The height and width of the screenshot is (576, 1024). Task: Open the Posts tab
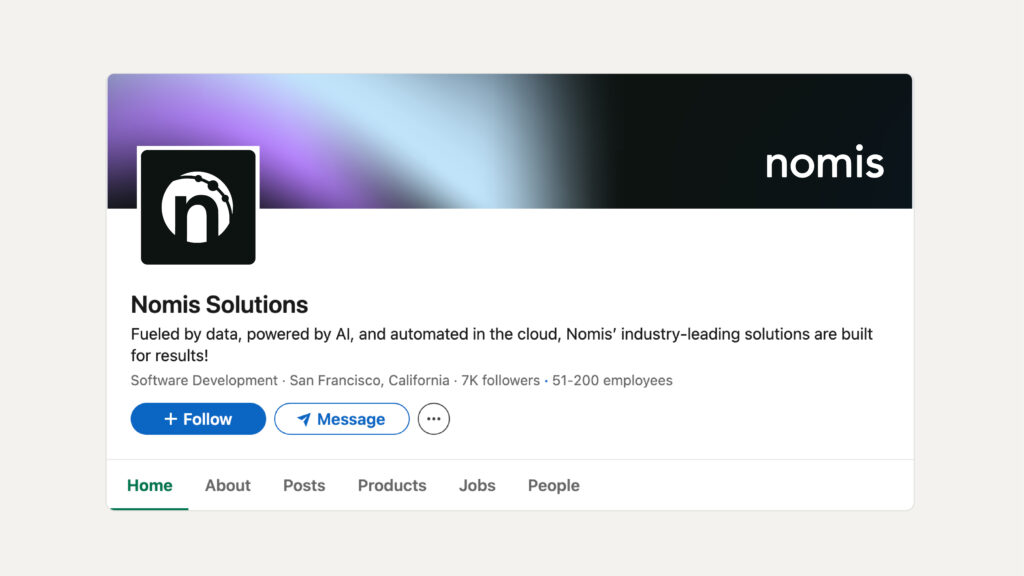[x=304, y=485]
